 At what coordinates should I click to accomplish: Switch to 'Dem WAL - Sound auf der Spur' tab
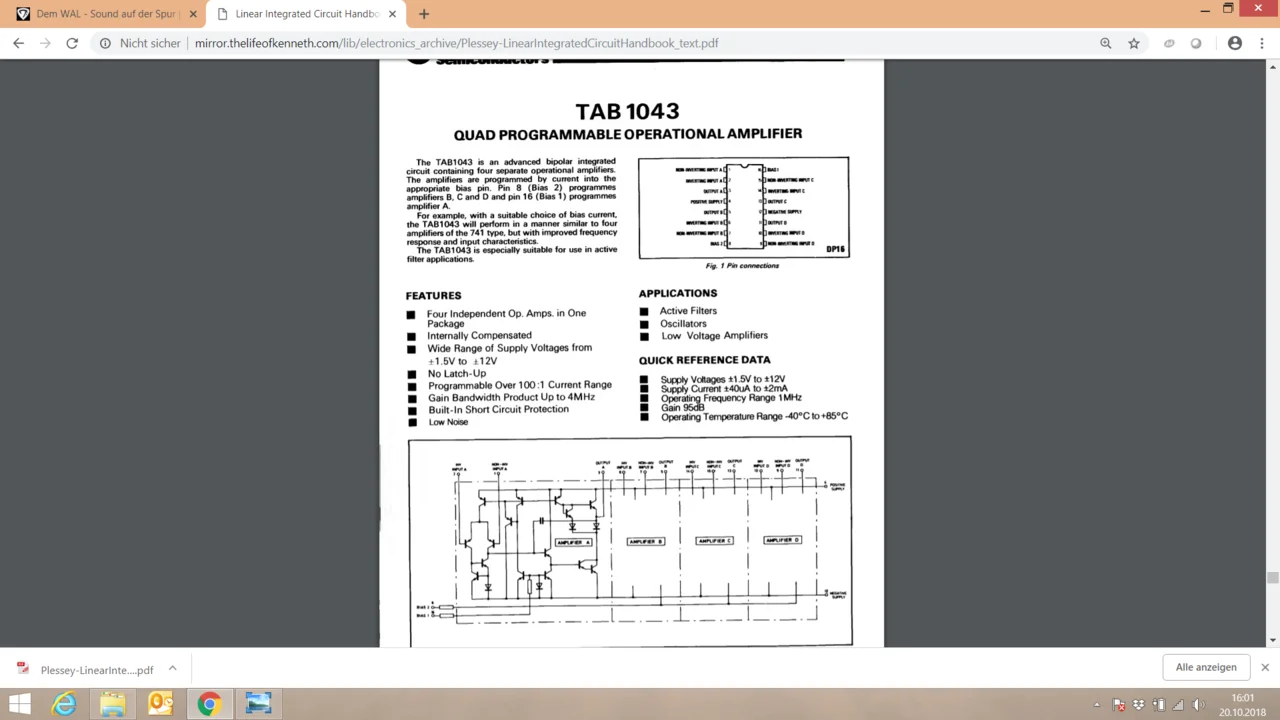[x=105, y=14]
